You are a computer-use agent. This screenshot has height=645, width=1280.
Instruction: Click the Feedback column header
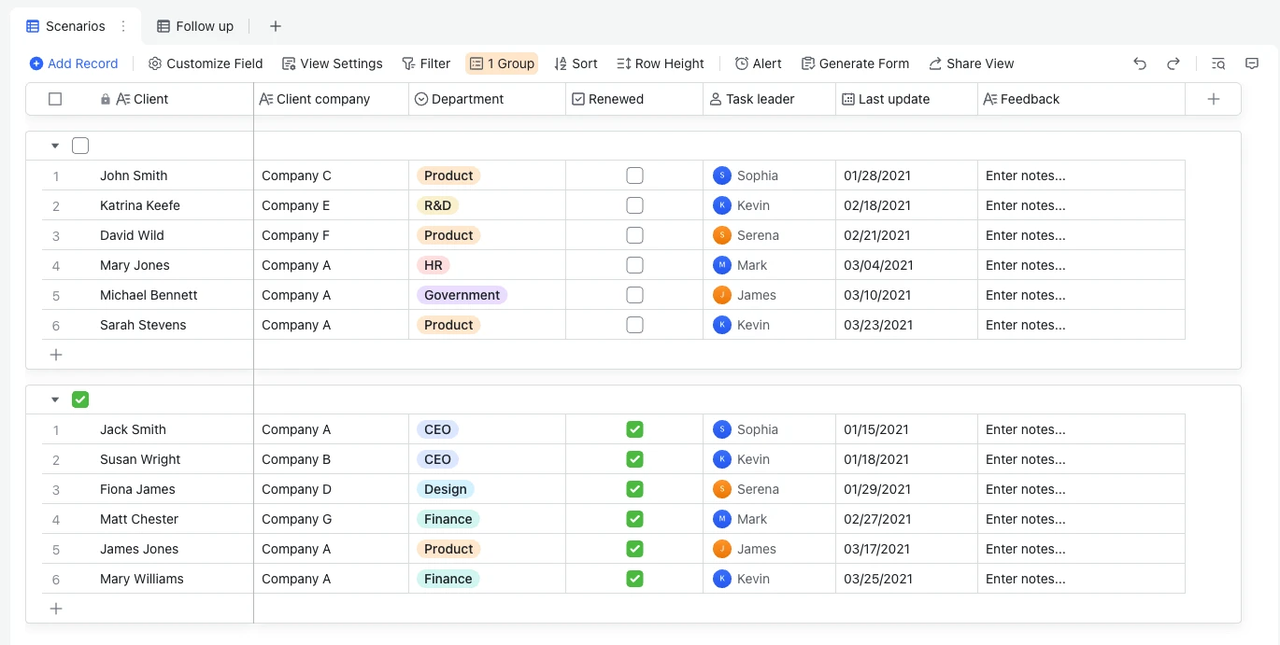pyautogui.click(x=1081, y=99)
